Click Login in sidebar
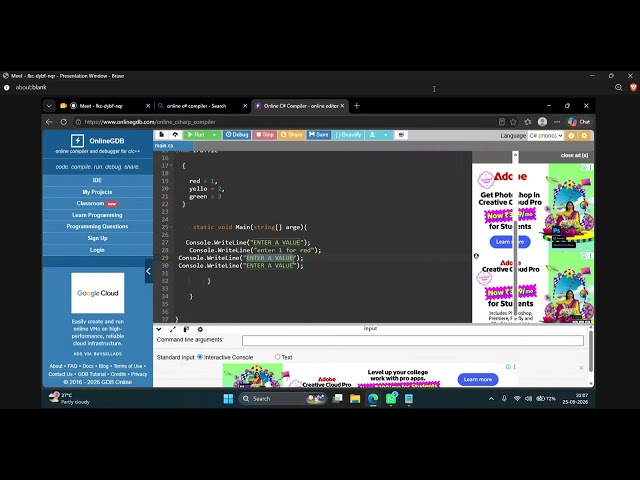 click(97, 250)
